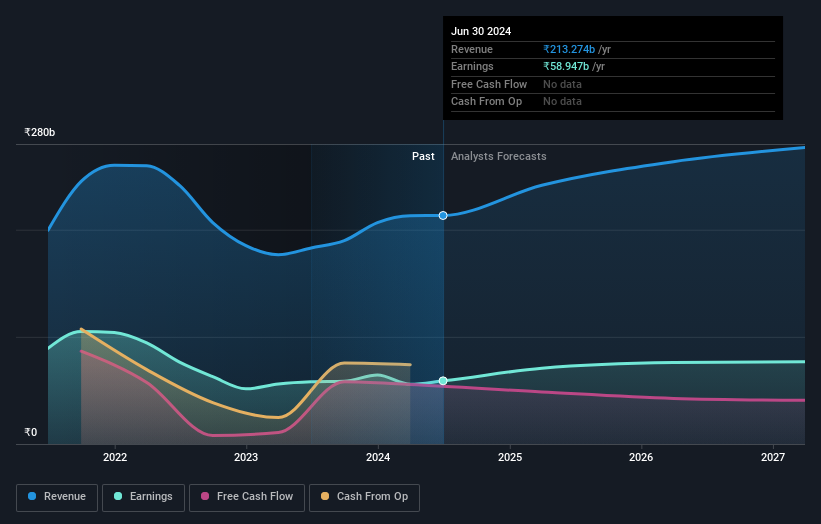
Task: Click the teal Earnings legend dot
Action: pos(118,496)
